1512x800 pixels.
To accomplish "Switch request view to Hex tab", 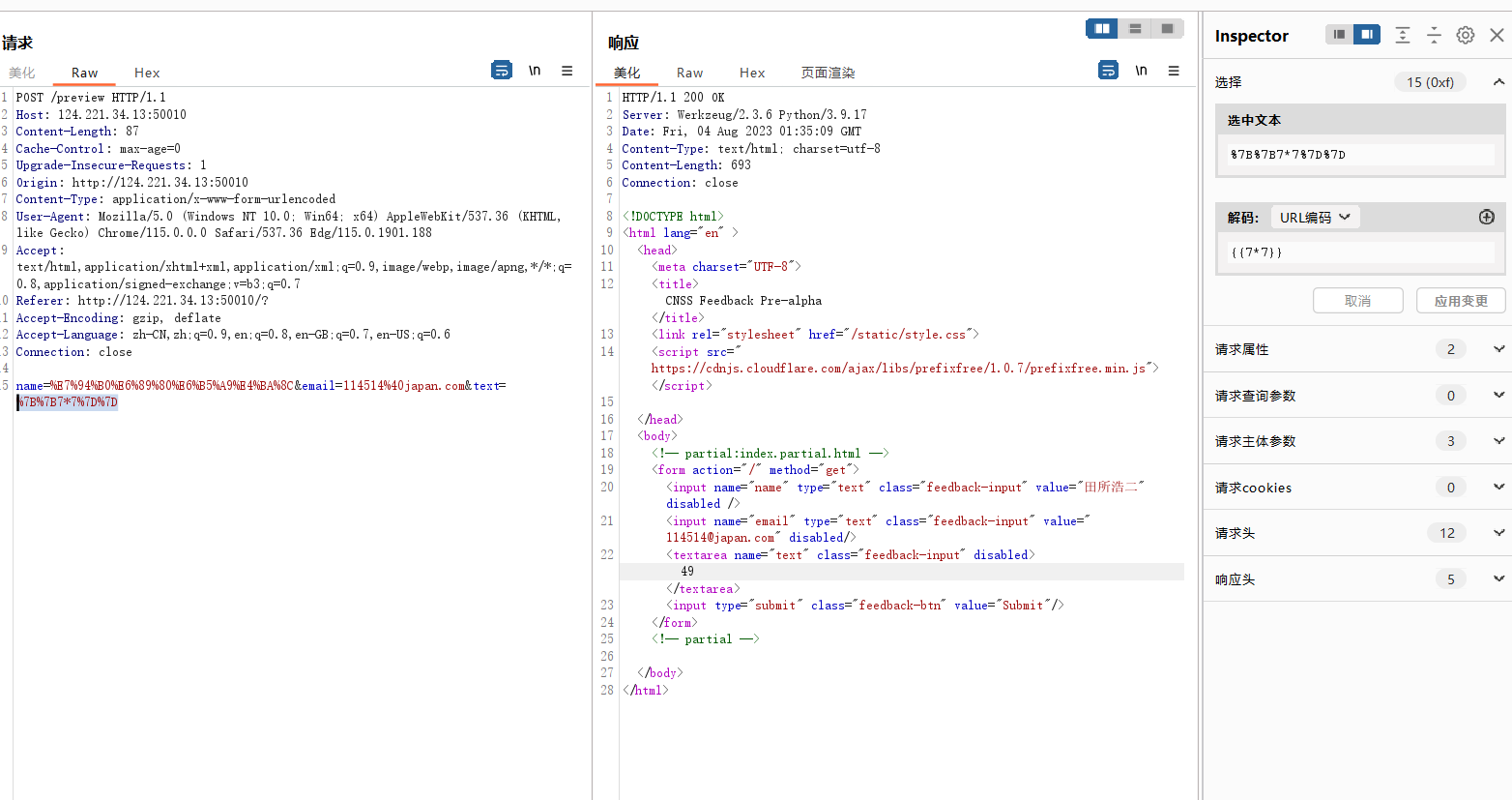I will click(147, 73).
